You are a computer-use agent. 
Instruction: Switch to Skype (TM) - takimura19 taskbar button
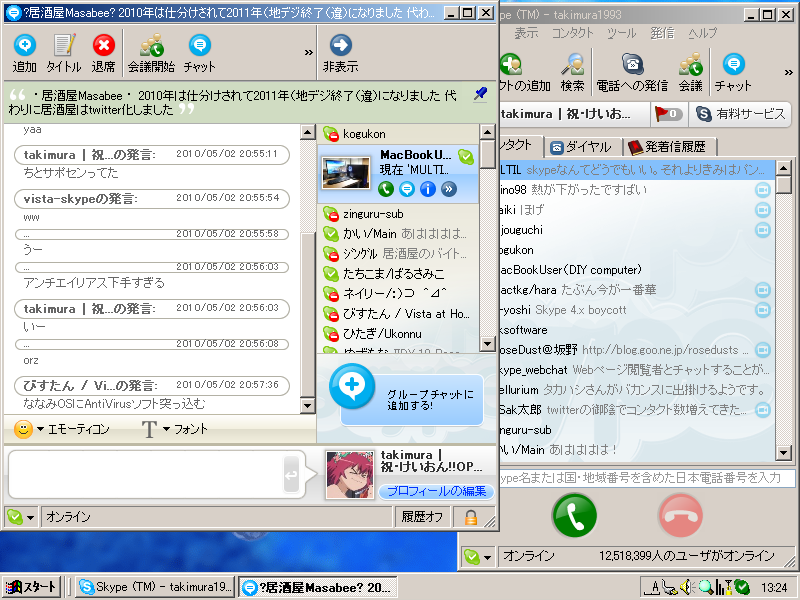coord(155,587)
